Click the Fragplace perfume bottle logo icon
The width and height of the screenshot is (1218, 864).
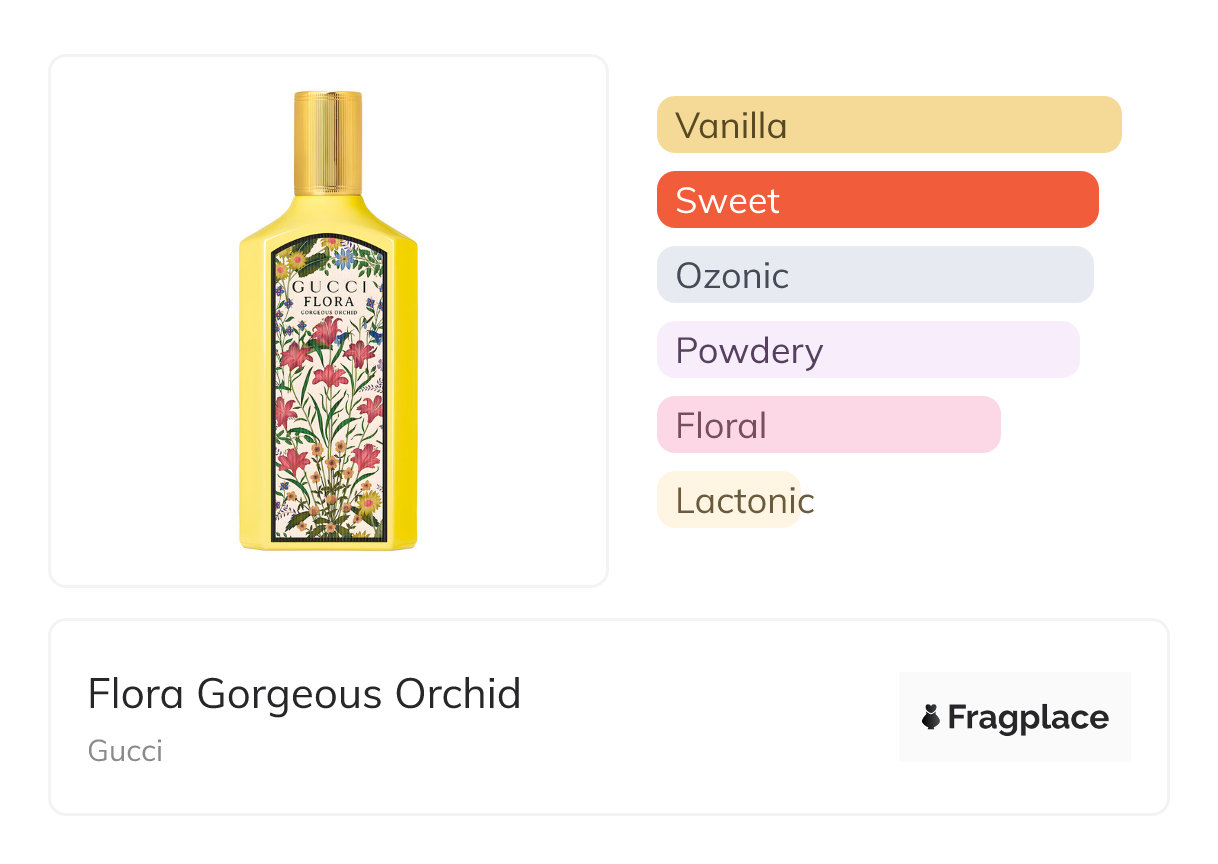tap(931, 717)
